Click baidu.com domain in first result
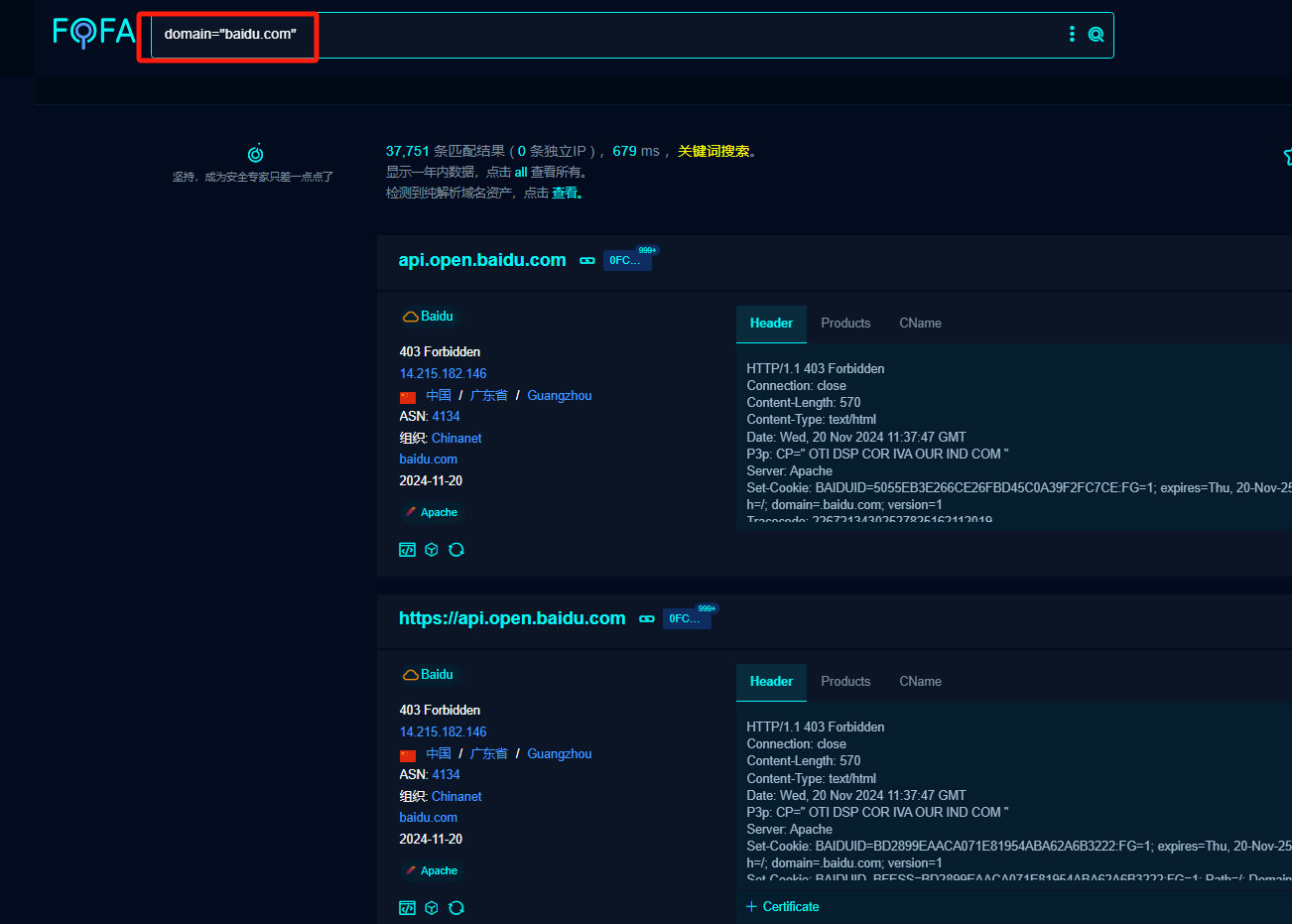The height and width of the screenshot is (924, 1292). (x=428, y=459)
